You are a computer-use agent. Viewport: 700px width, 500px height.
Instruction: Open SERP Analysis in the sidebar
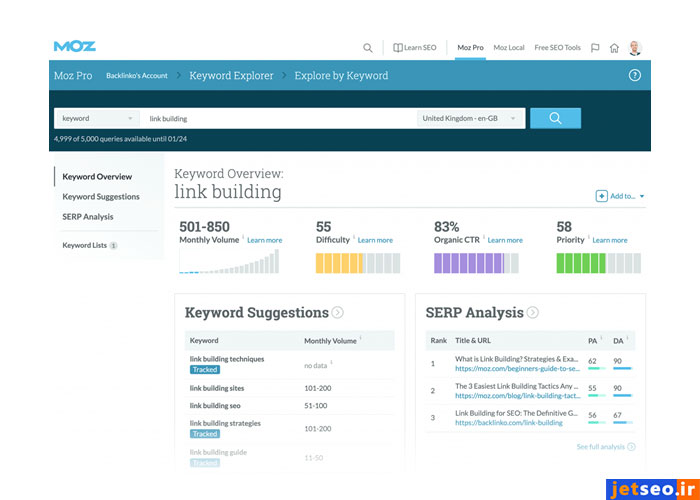(88, 217)
